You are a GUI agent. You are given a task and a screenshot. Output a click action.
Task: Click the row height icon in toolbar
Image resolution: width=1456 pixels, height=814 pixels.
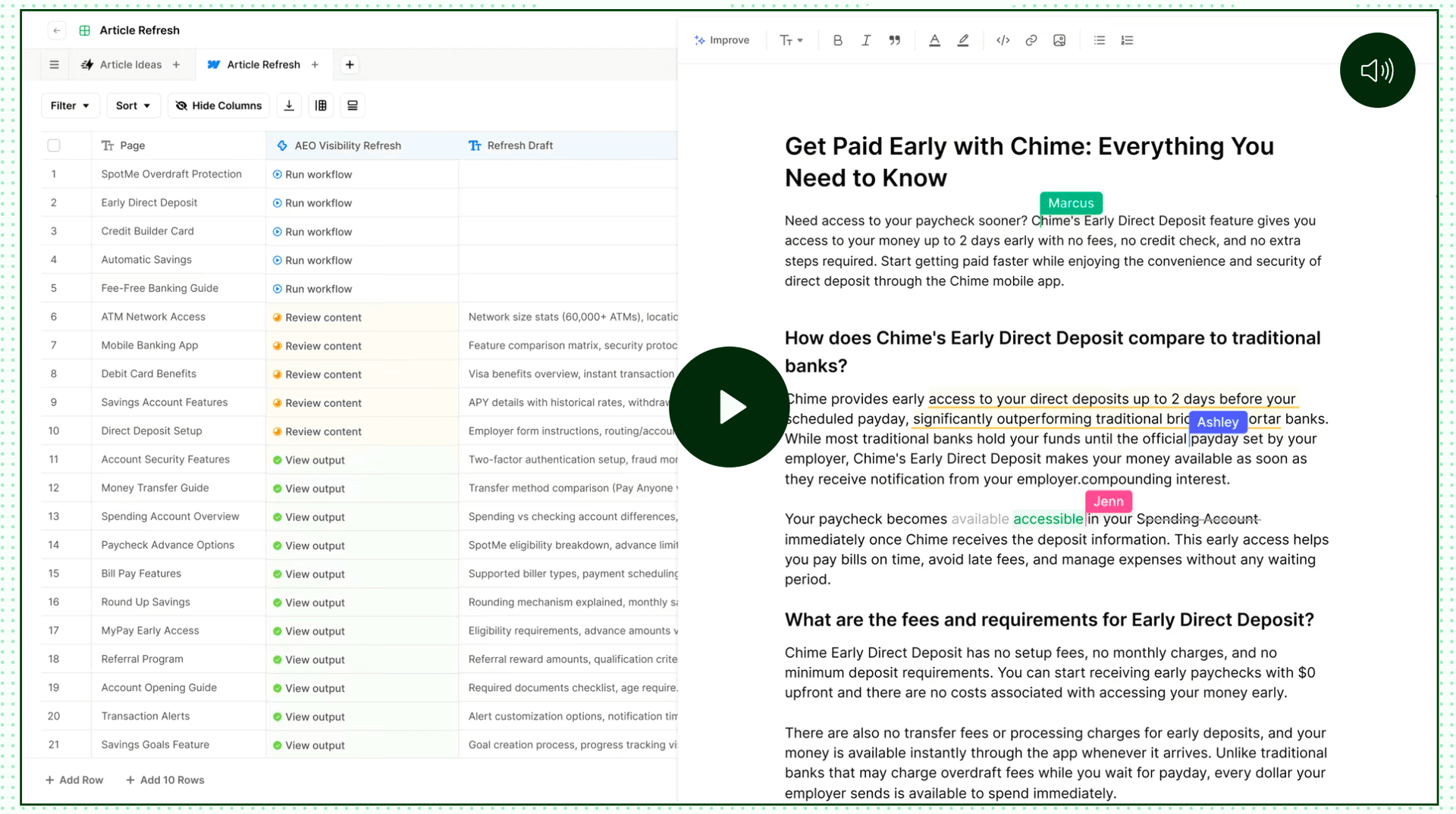pos(353,105)
